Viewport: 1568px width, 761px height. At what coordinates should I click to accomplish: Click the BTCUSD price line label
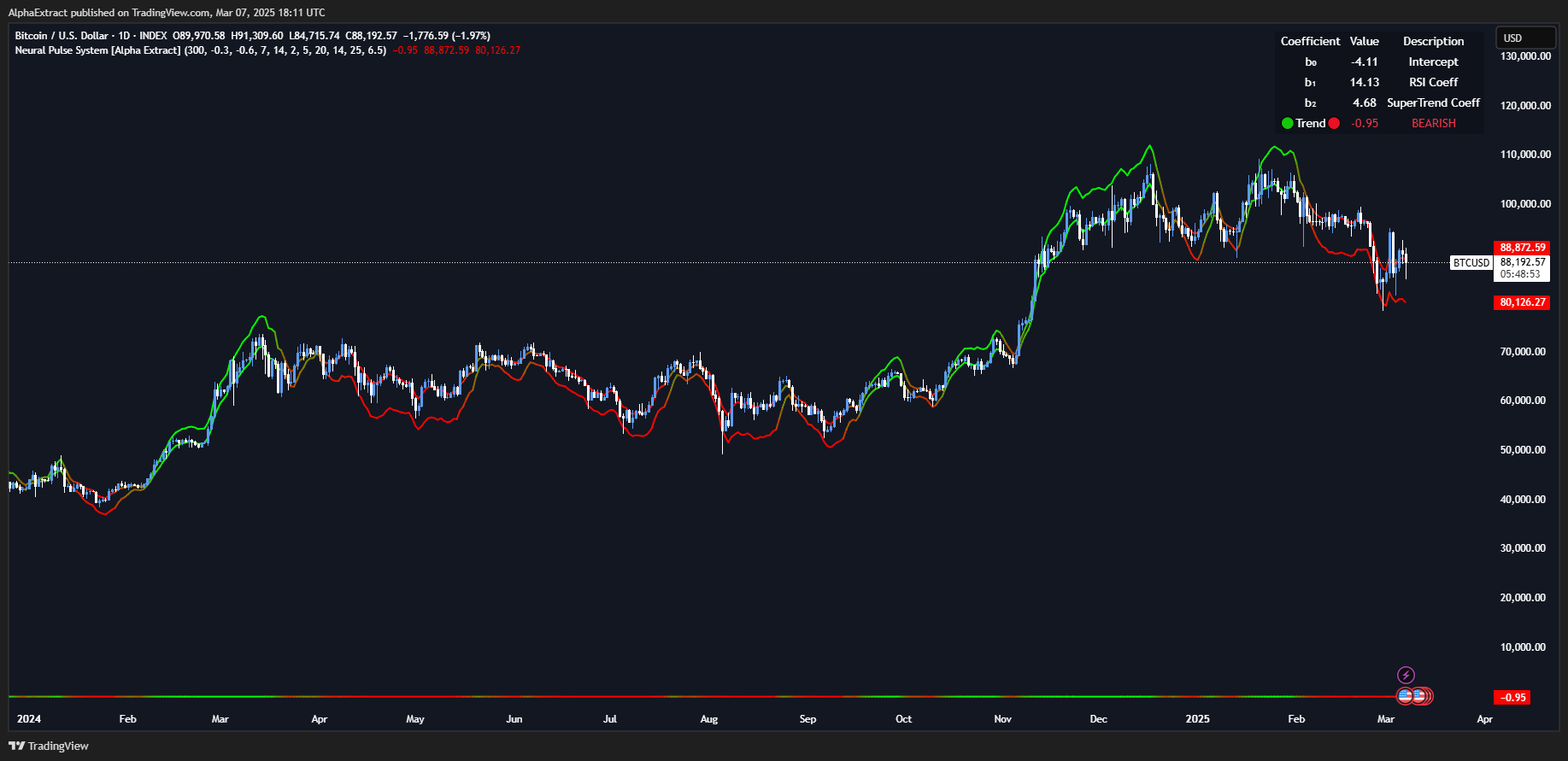(1471, 263)
